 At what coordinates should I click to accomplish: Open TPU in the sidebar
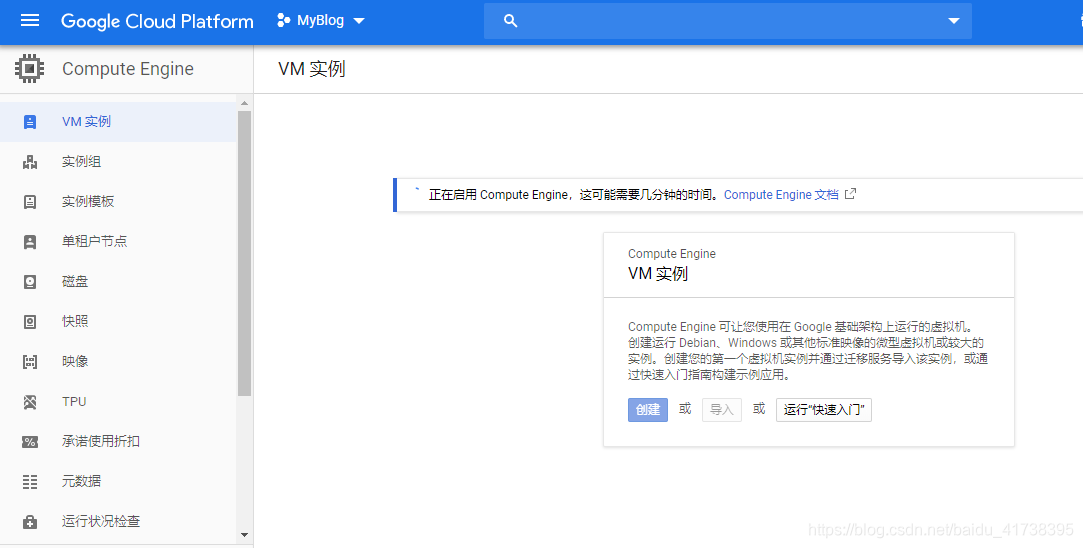pyautogui.click(x=118, y=401)
